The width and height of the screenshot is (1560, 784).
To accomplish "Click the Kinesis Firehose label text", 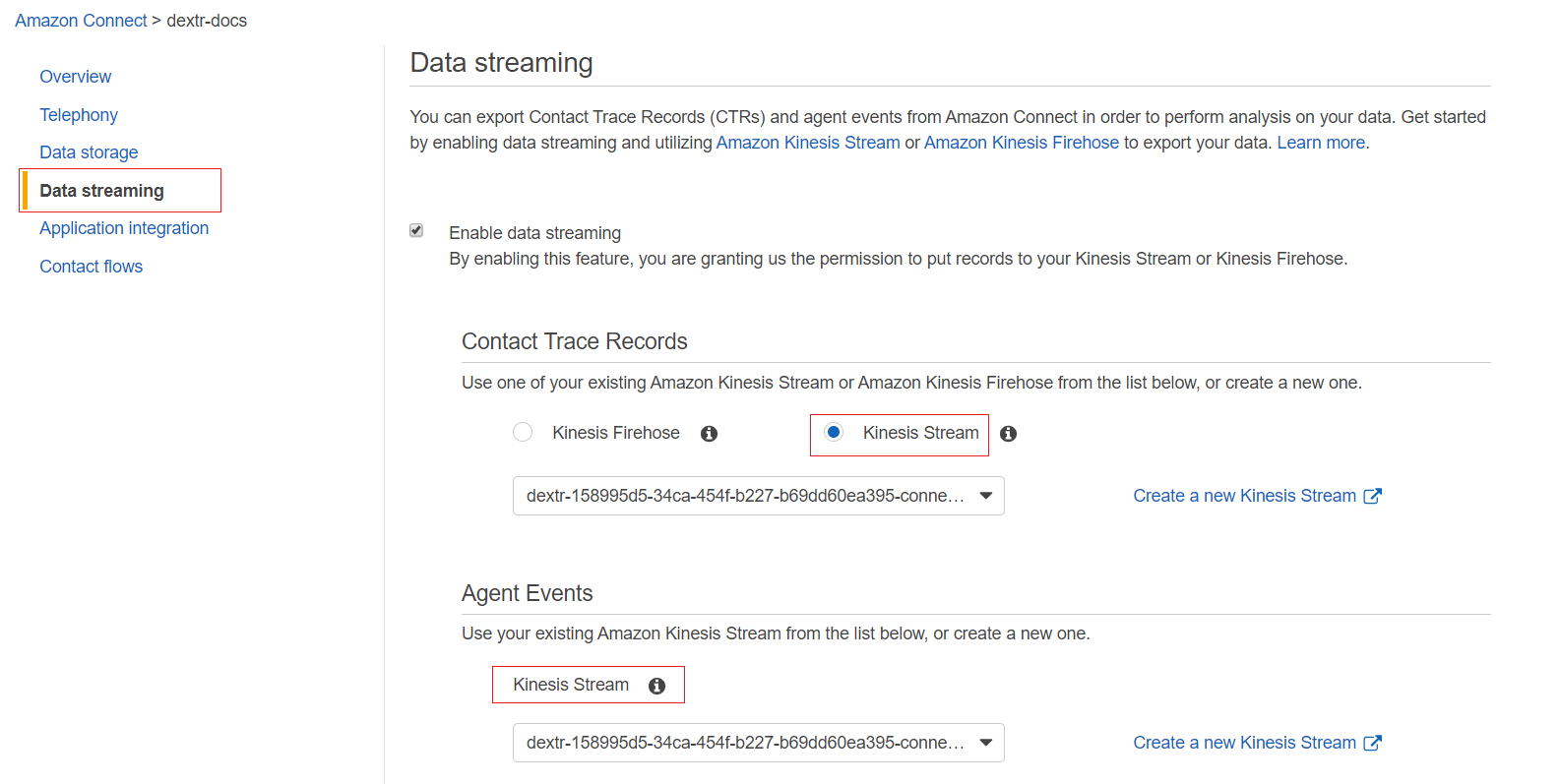I will (616, 433).
